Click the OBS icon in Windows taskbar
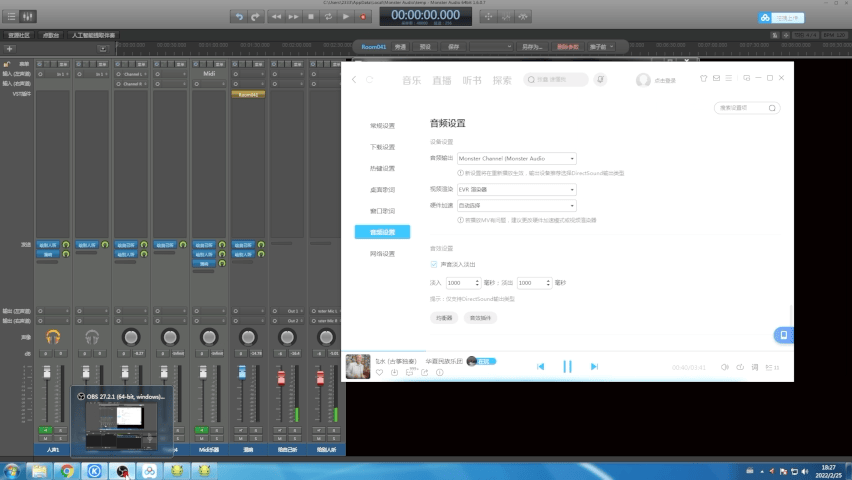Screen dimensions: 852x480 (122, 471)
